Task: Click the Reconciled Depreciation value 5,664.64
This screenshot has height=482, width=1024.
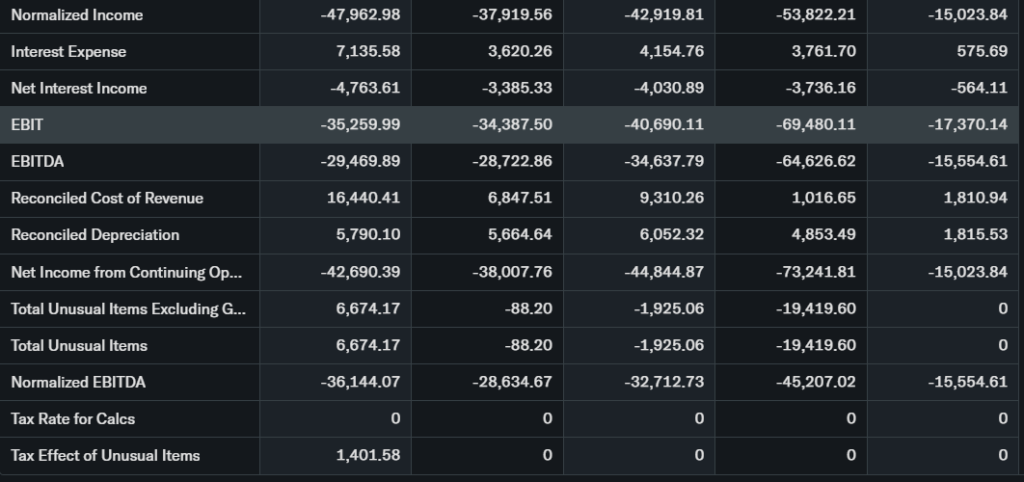Action: point(520,235)
